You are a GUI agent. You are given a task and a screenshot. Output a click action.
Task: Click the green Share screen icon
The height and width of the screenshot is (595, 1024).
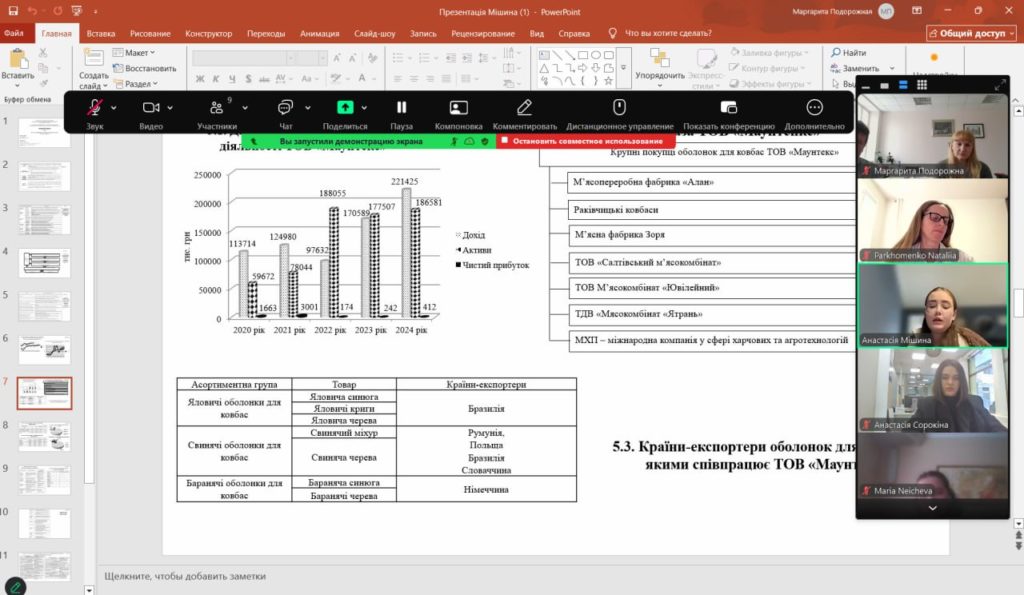click(344, 108)
